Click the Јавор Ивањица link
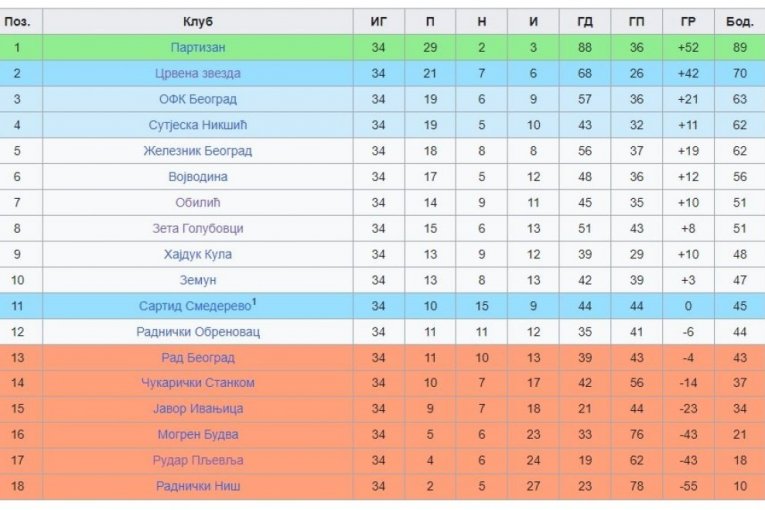The width and height of the screenshot is (765, 510). [198, 409]
